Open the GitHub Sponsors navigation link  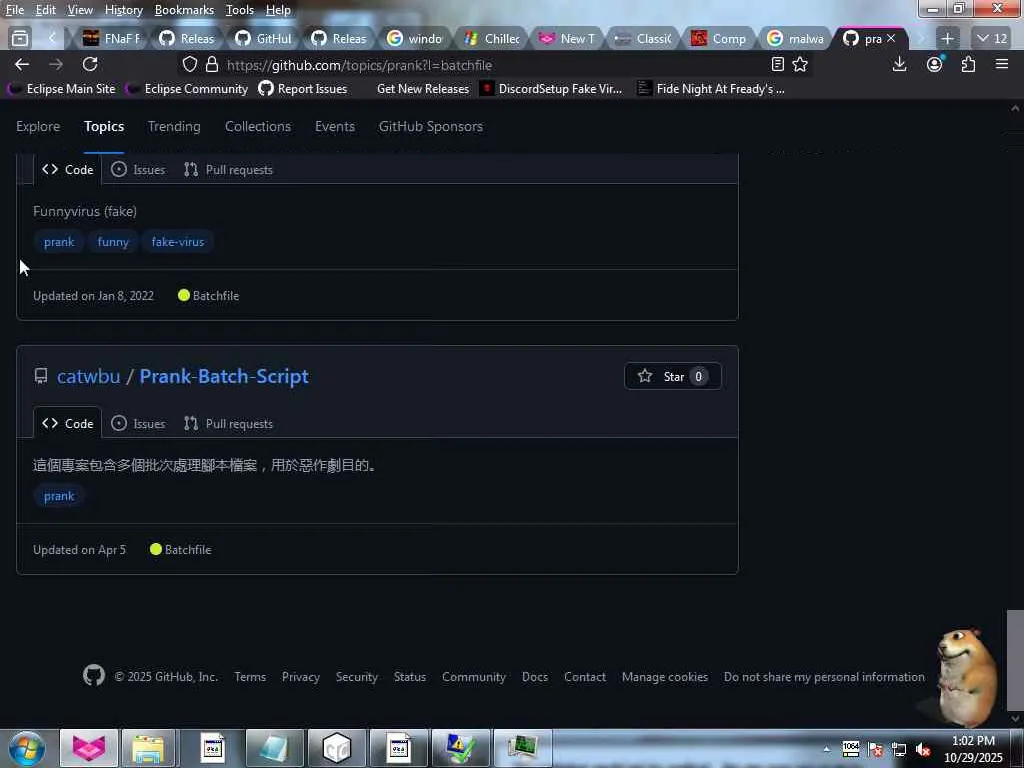[430, 126]
